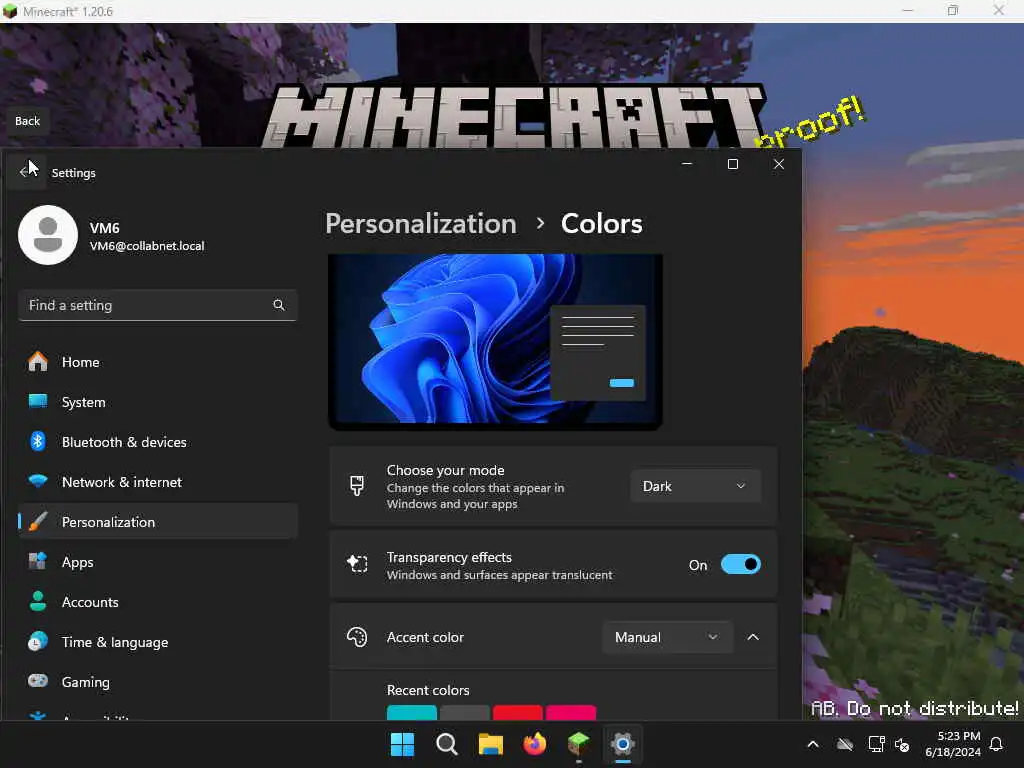Click the Accounts person icon
The image size is (1024, 768).
point(38,601)
